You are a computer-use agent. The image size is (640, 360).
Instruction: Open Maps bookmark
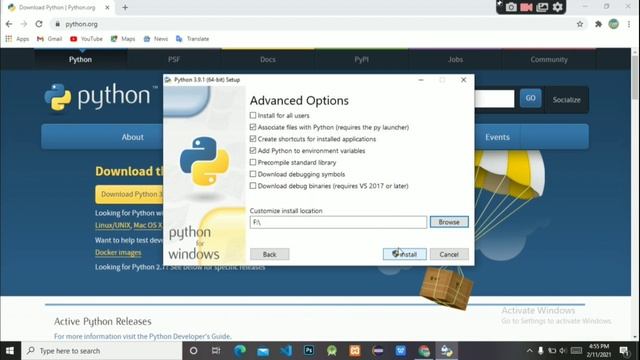point(123,39)
